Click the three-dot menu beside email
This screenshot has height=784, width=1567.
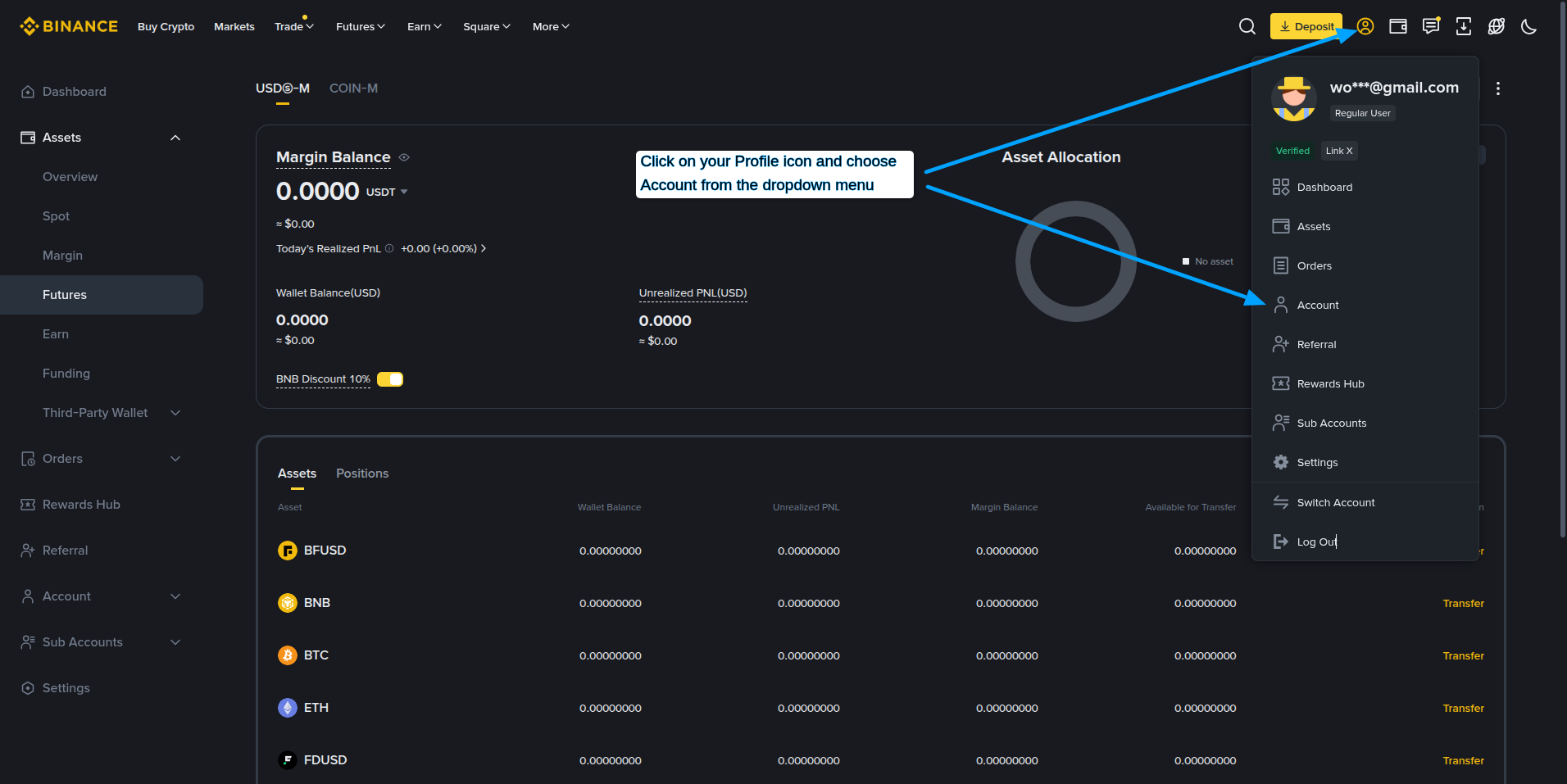click(1498, 88)
